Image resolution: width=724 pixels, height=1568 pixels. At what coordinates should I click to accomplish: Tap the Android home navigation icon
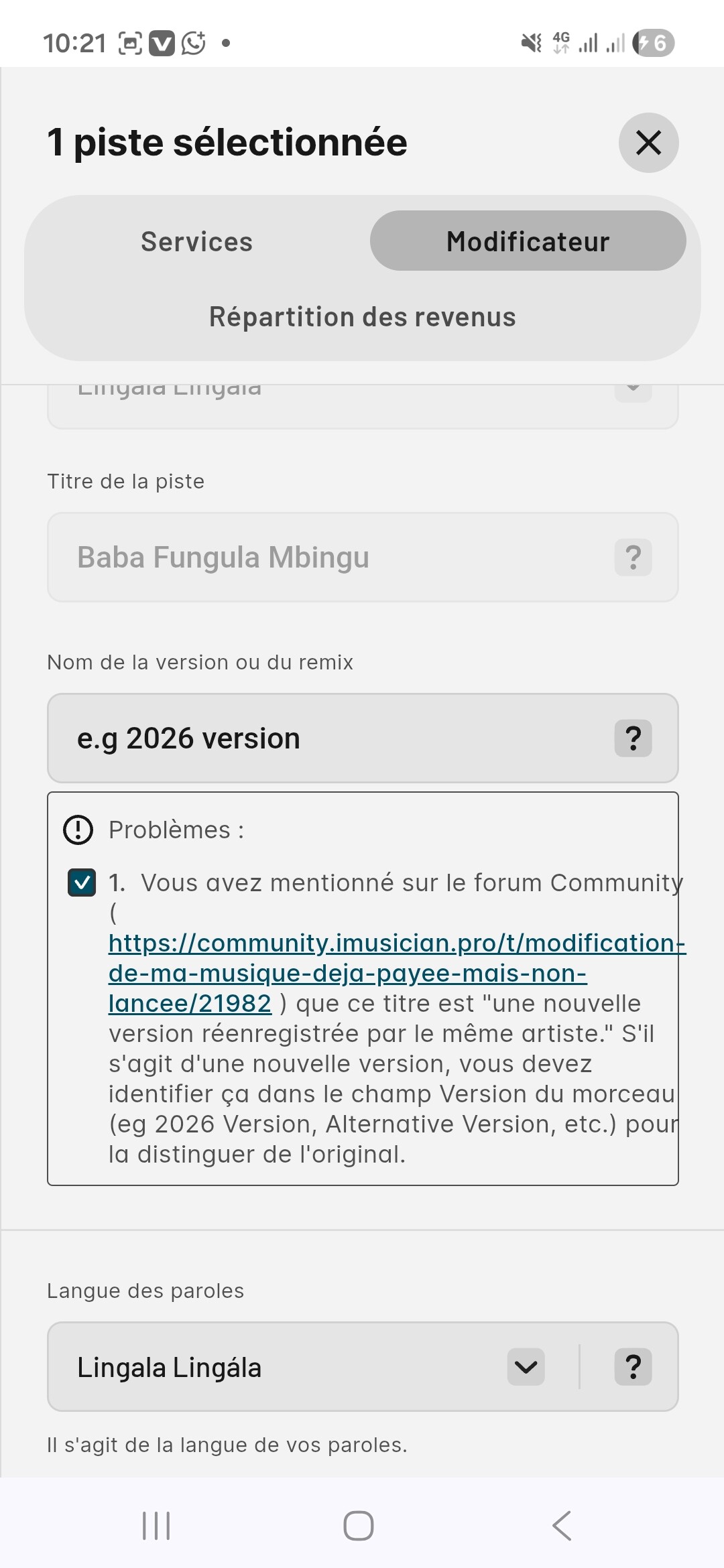tap(359, 1526)
